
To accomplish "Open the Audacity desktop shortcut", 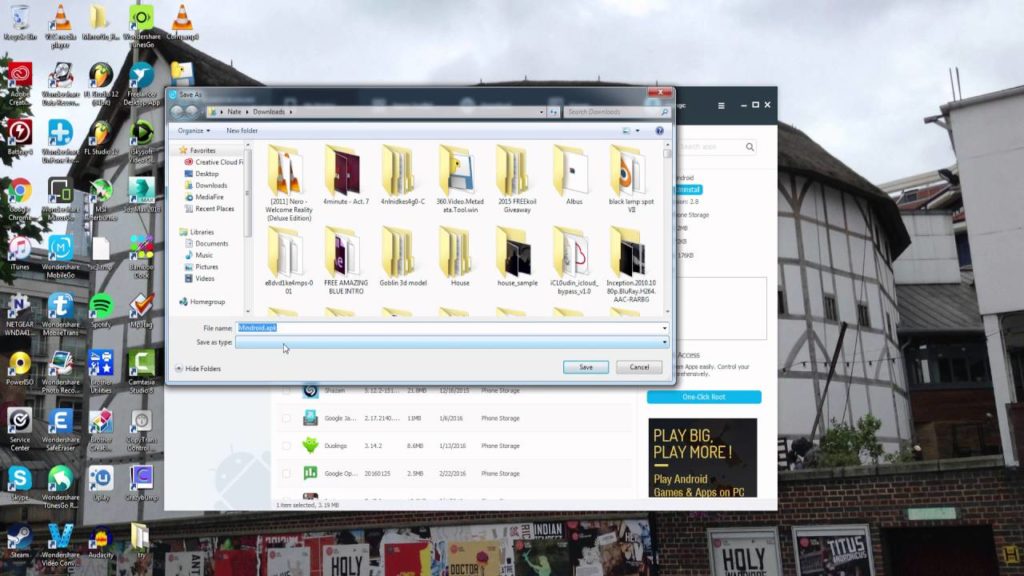I will [x=101, y=541].
